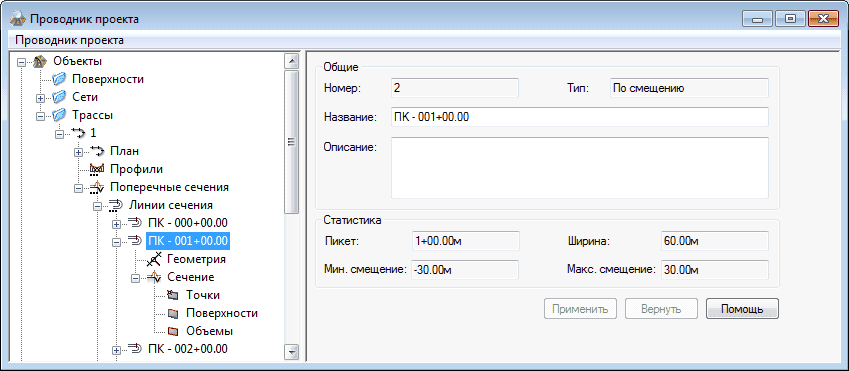Click the Макс. смещение value 30.00м
The image size is (849, 371).
point(715,269)
